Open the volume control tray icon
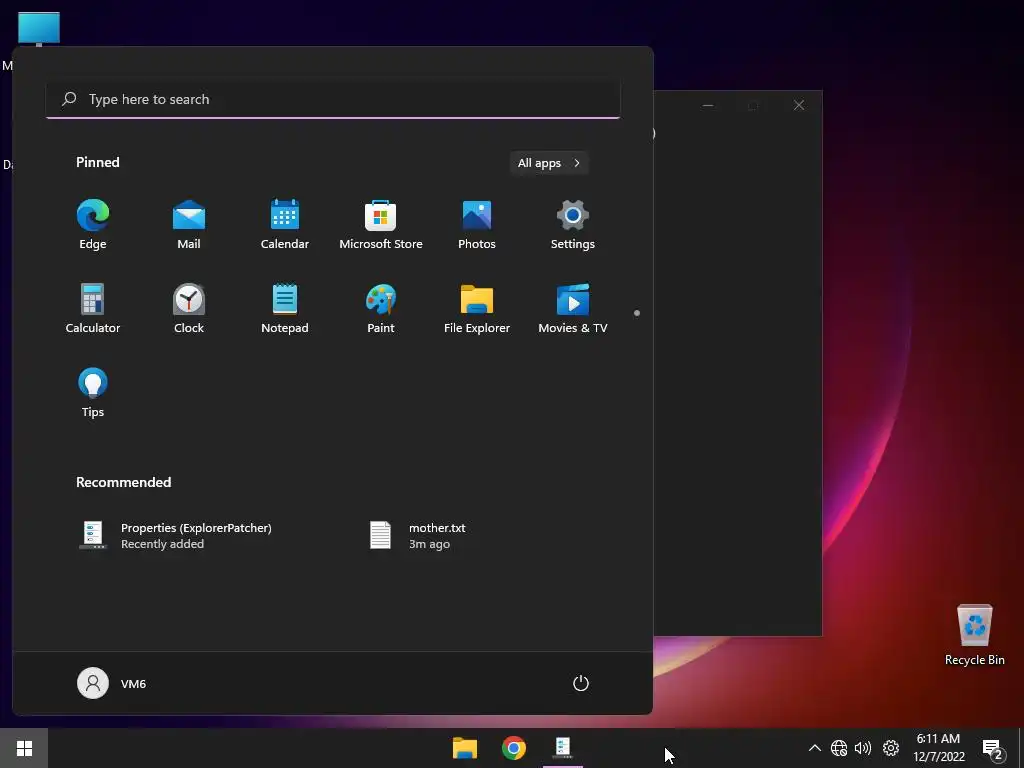The image size is (1024, 768). [x=863, y=748]
